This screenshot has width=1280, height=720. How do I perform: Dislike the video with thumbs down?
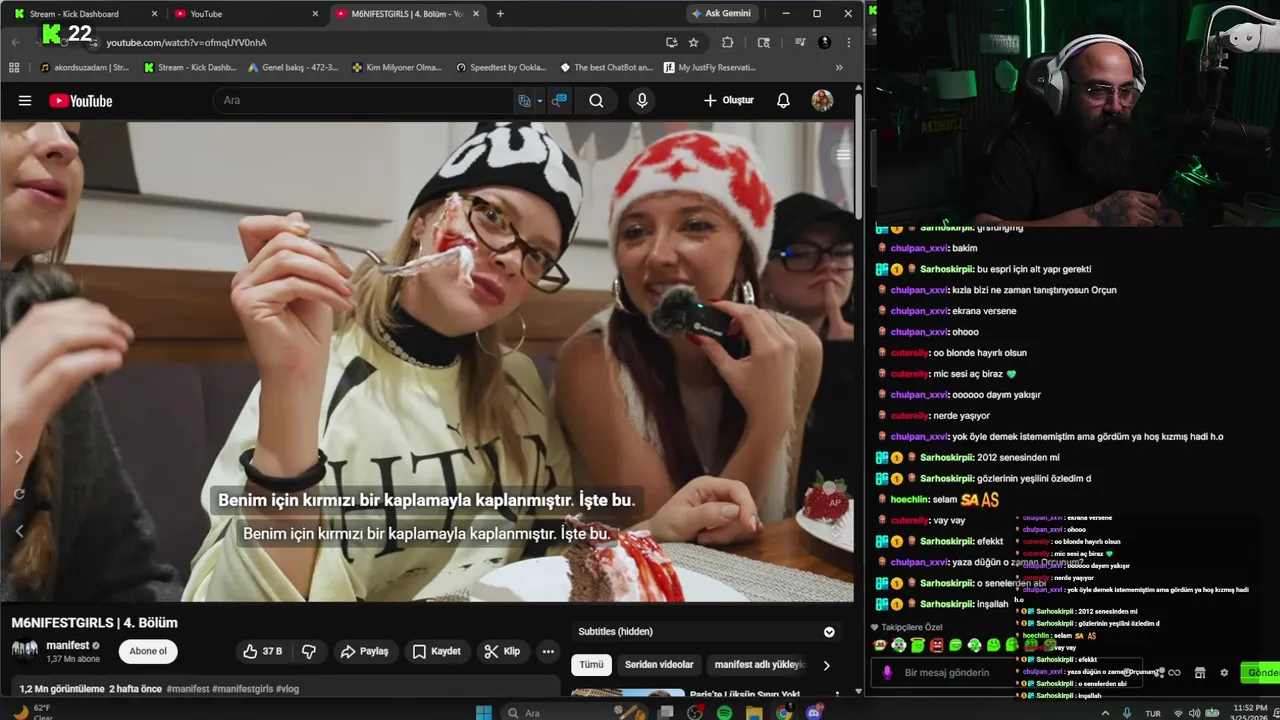(x=309, y=651)
